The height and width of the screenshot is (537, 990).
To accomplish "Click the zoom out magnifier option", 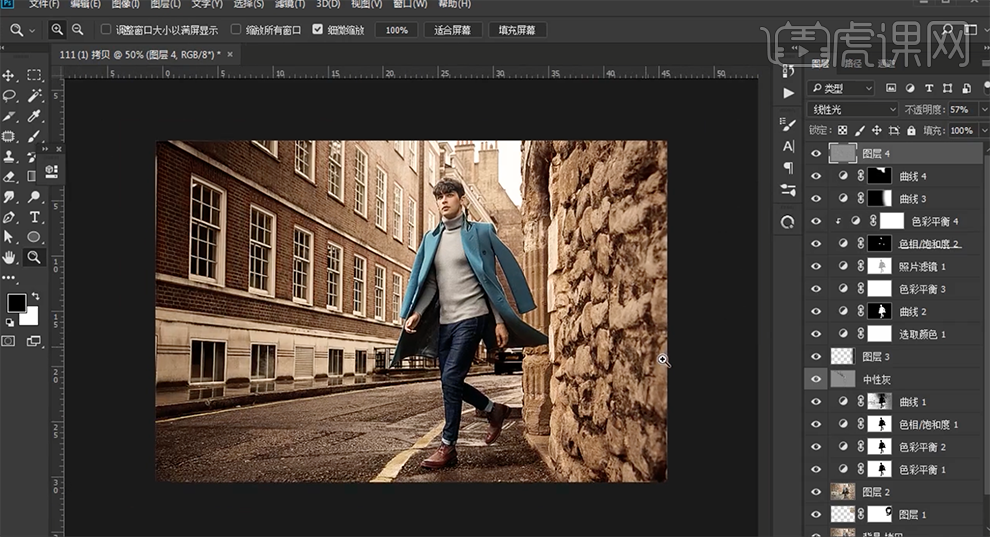I will [x=78, y=30].
